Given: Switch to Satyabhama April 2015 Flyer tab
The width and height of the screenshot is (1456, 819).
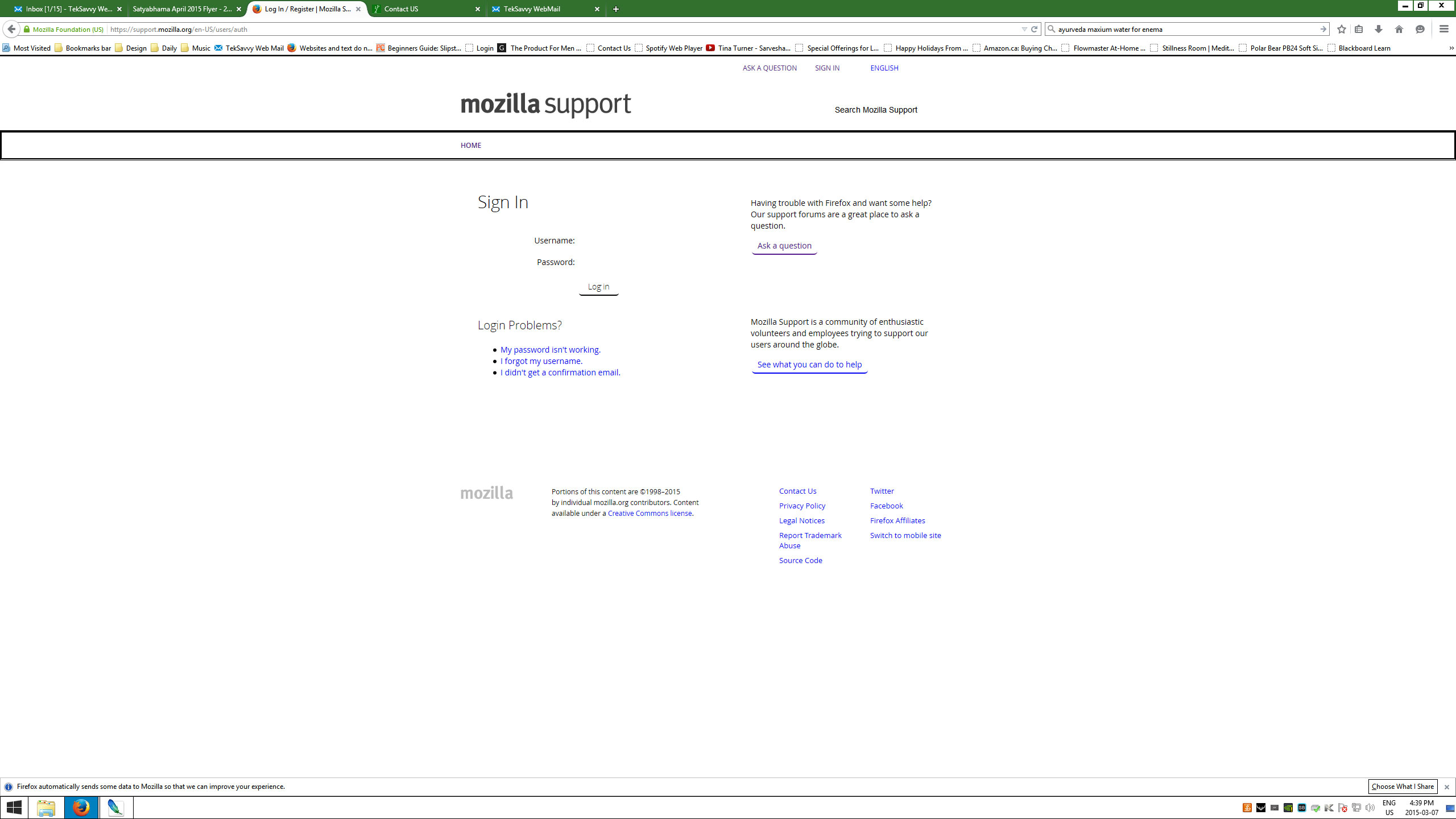Looking at the screenshot, I should click(187, 9).
